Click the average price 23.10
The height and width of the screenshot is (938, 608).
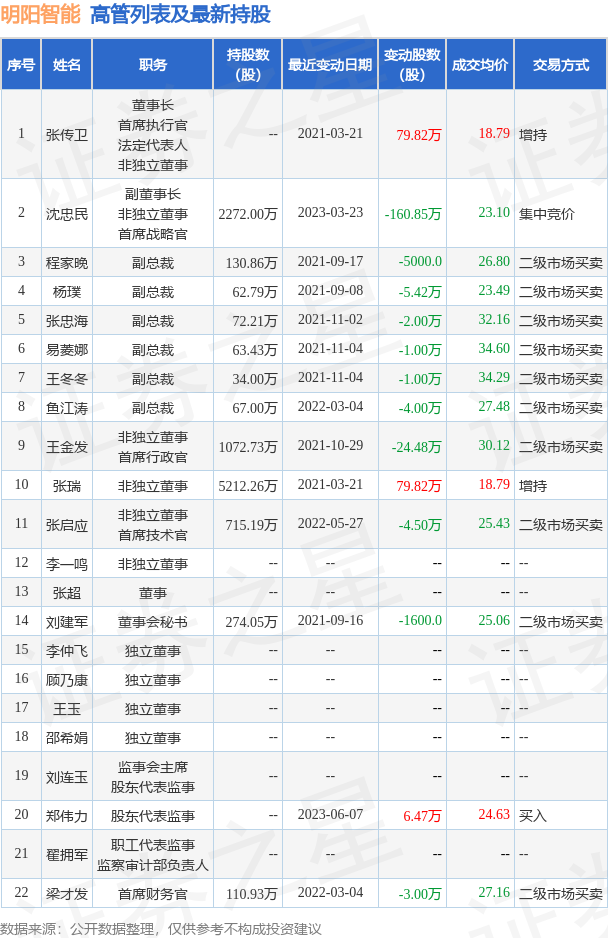tap(494, 212)
